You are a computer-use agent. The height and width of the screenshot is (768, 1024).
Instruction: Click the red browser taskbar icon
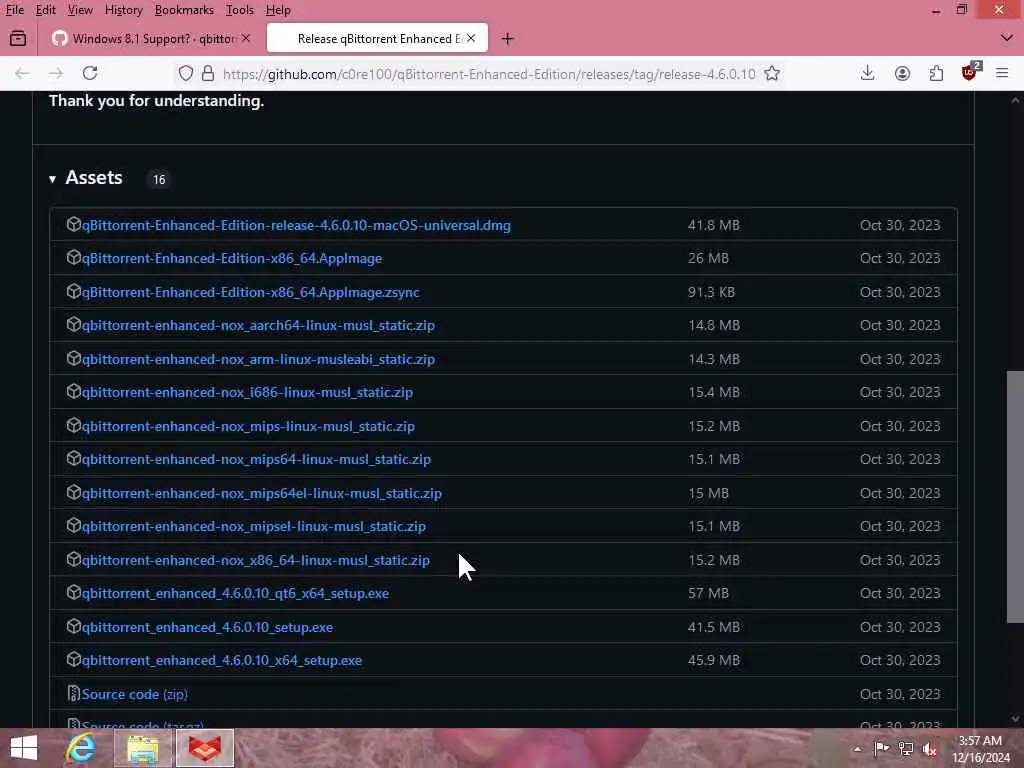click(x=205, y=748)
